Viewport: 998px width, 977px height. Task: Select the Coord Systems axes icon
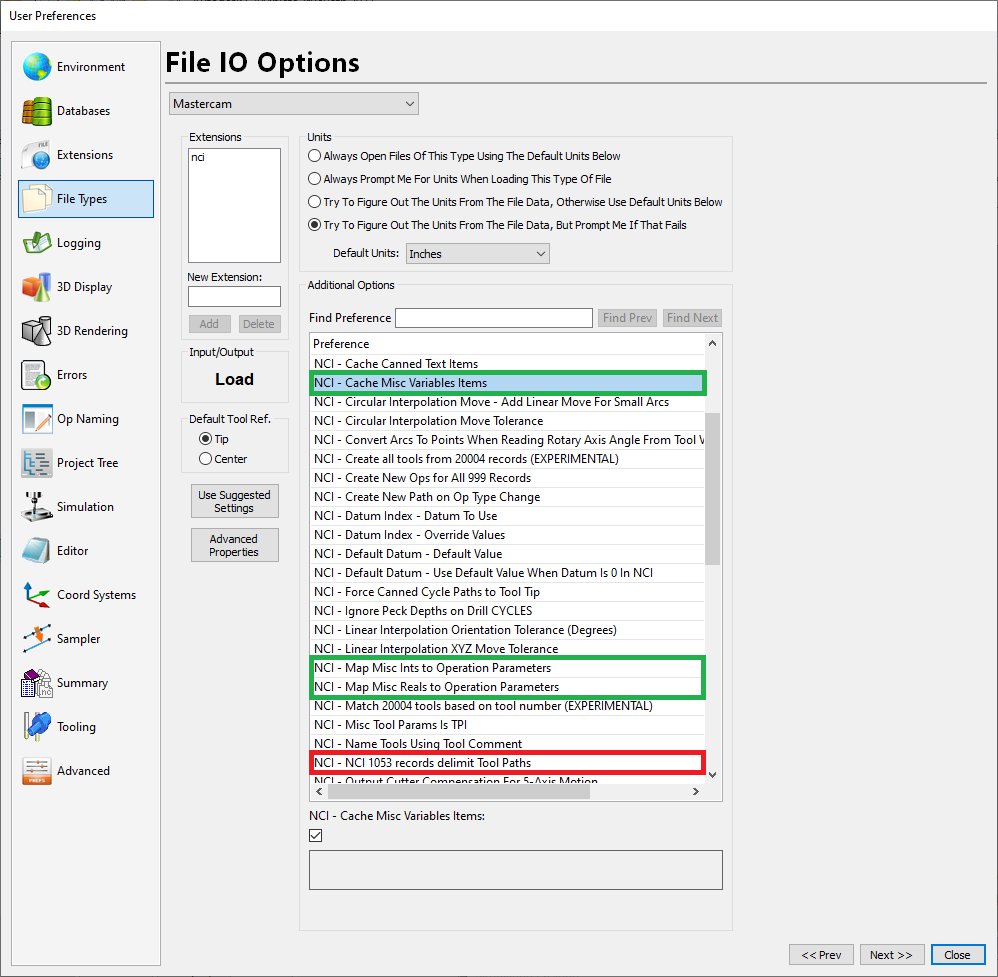pyautogui.click(x=37, y=595)
